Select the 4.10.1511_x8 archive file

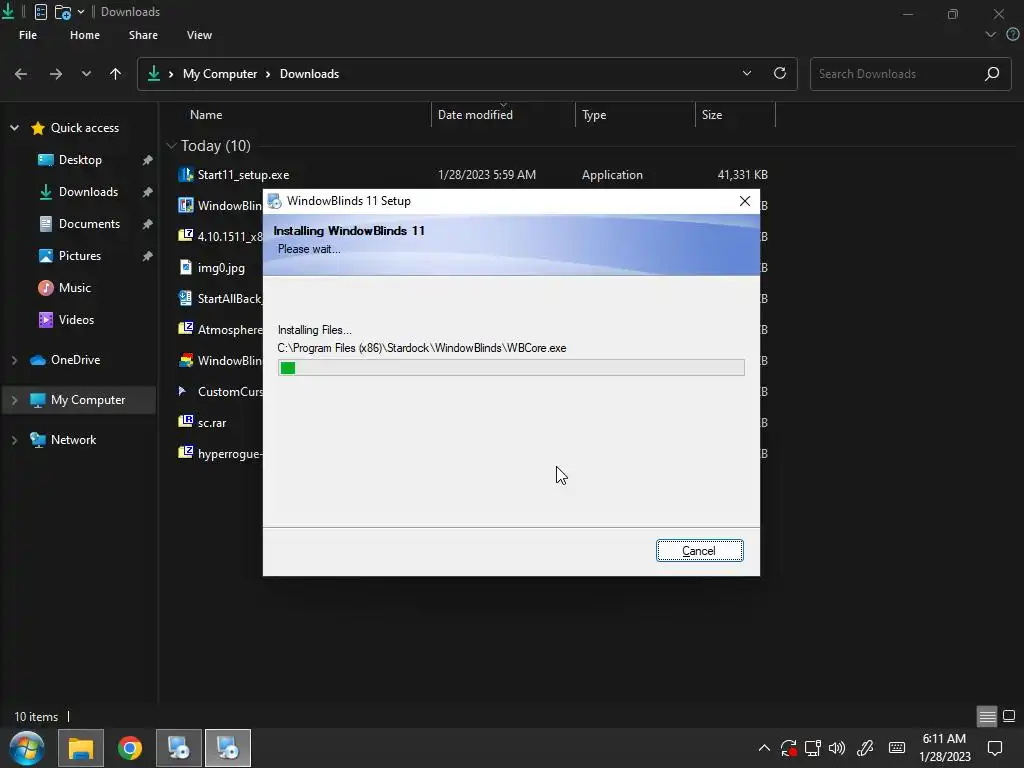(230, 237)
